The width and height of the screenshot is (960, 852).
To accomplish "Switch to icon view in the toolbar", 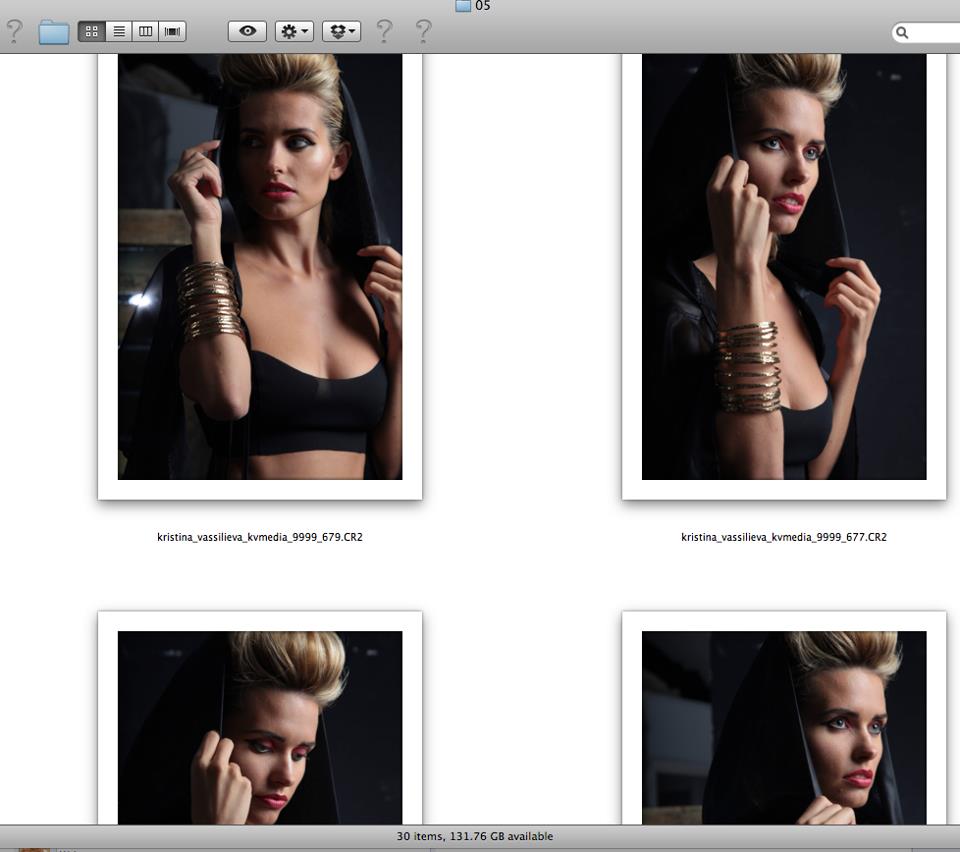I will 92,31.
